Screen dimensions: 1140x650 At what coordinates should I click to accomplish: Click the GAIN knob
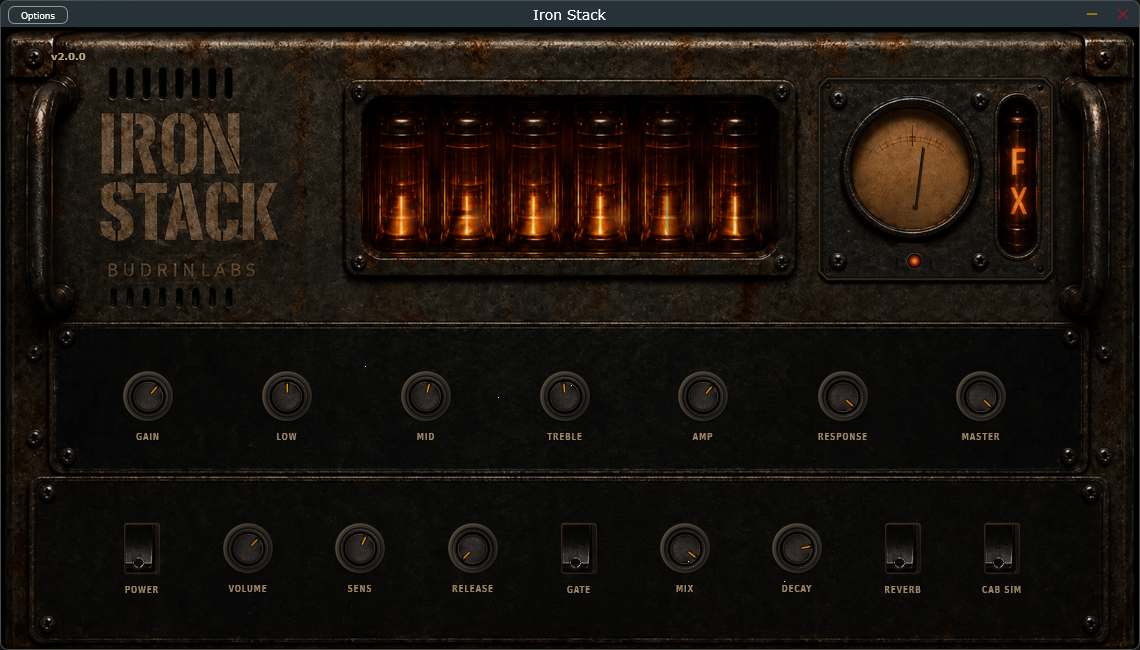148,396
